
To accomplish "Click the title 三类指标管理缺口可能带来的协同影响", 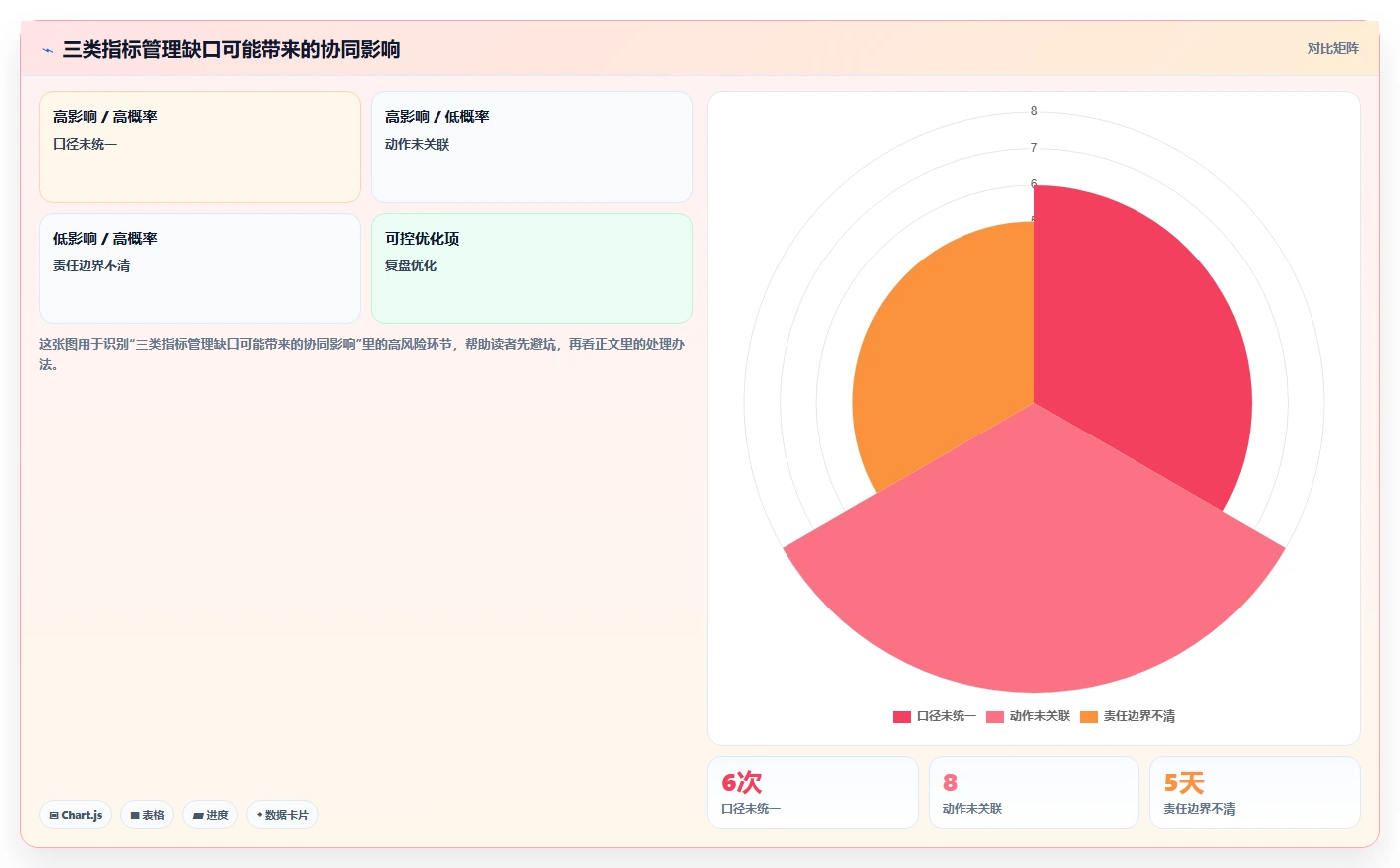I will tap(231, 49).
